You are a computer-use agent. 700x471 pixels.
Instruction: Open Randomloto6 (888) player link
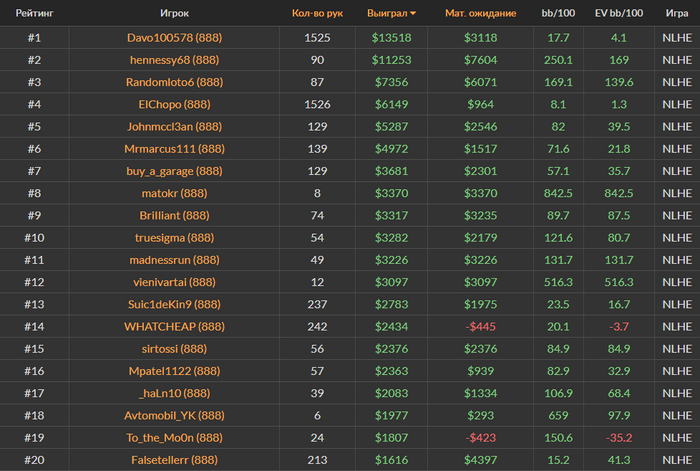(174, 82)
